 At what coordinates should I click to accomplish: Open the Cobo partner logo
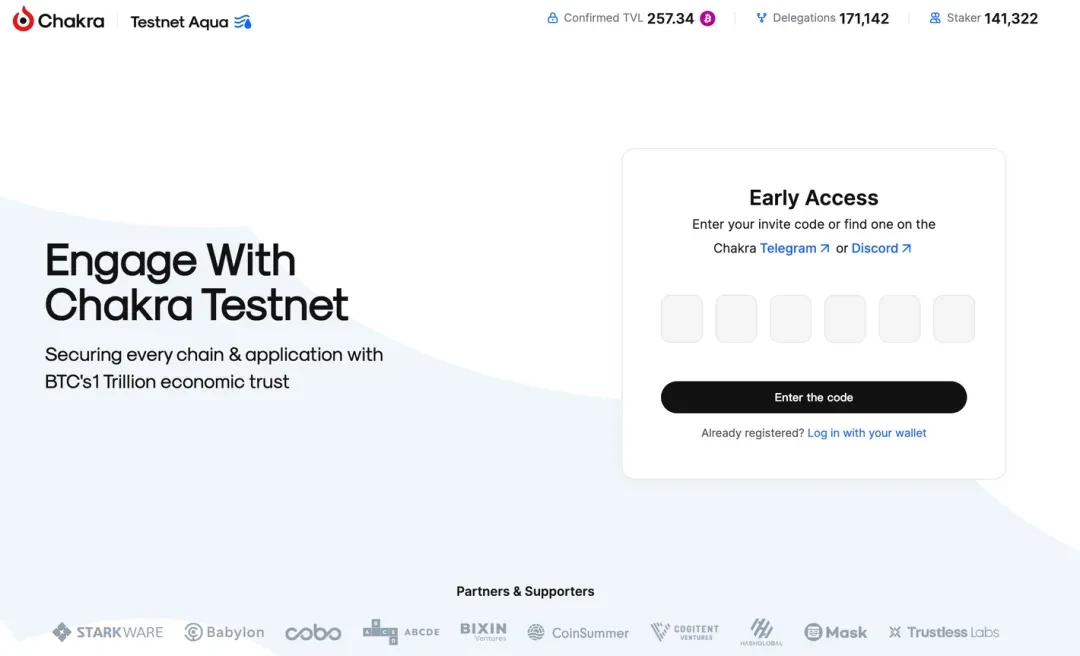click(313, 632)
